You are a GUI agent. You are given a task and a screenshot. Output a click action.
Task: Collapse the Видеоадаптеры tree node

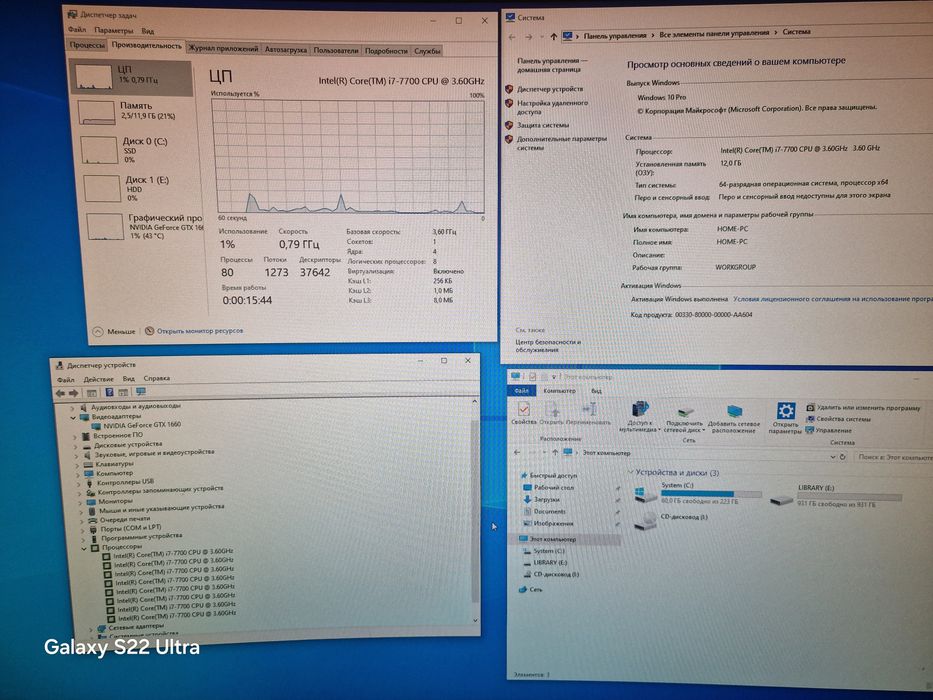click(73, 417)
